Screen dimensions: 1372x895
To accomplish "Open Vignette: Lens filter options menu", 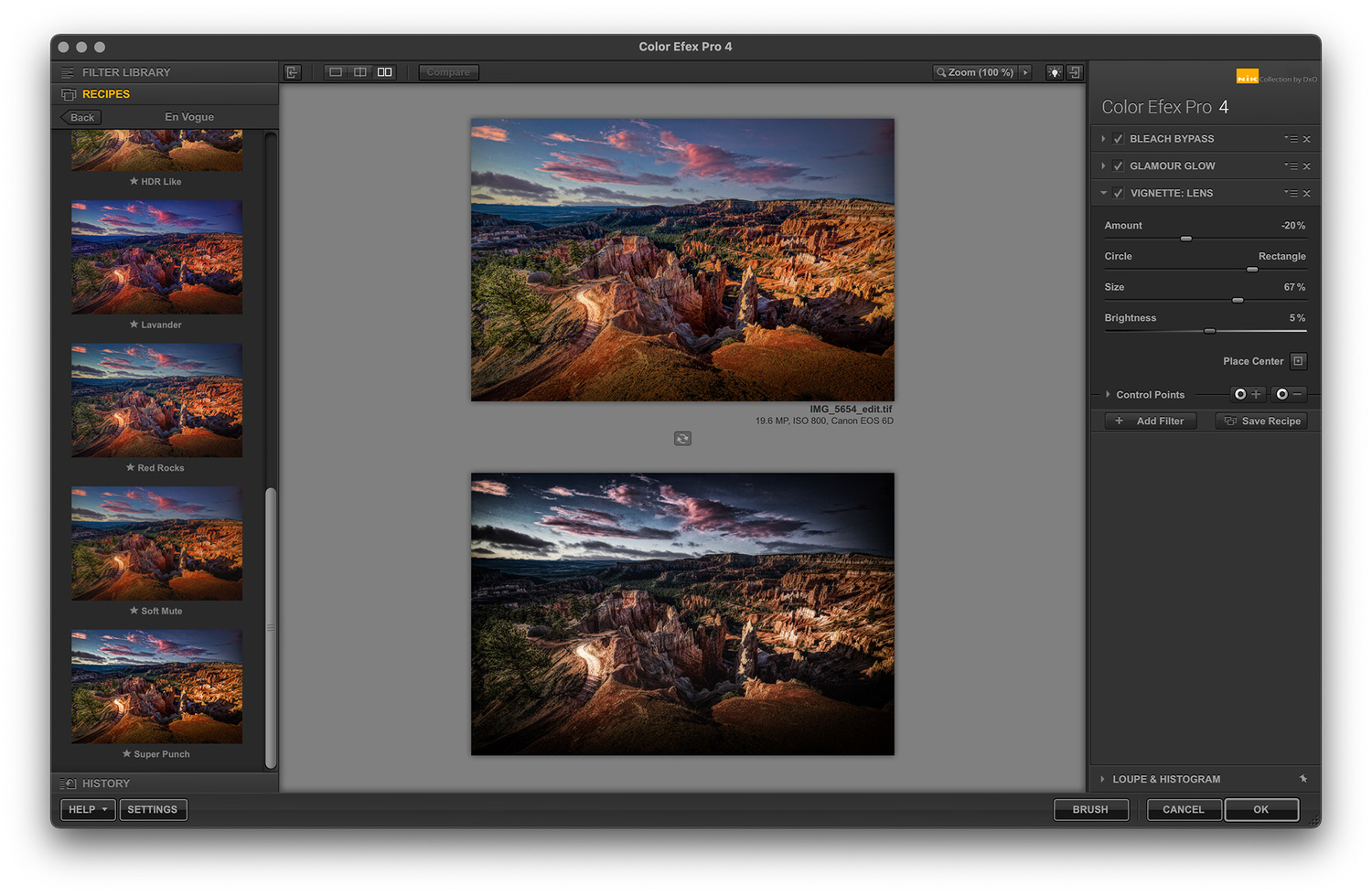I will coord(1292,194).
